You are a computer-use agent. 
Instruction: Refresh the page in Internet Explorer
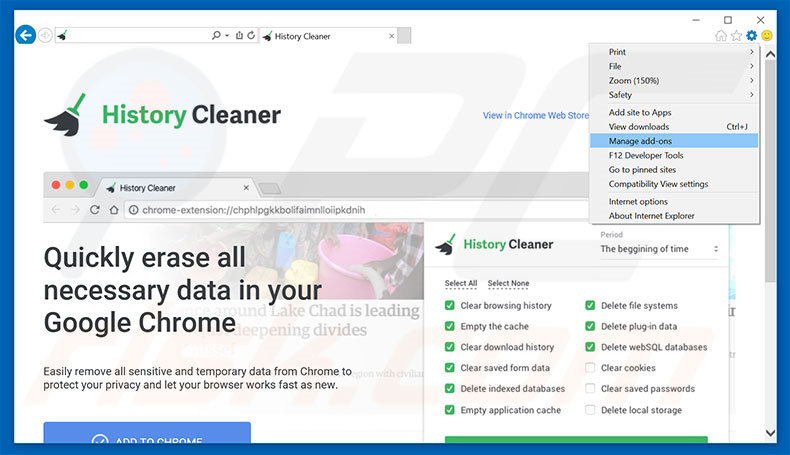[251, 35]
